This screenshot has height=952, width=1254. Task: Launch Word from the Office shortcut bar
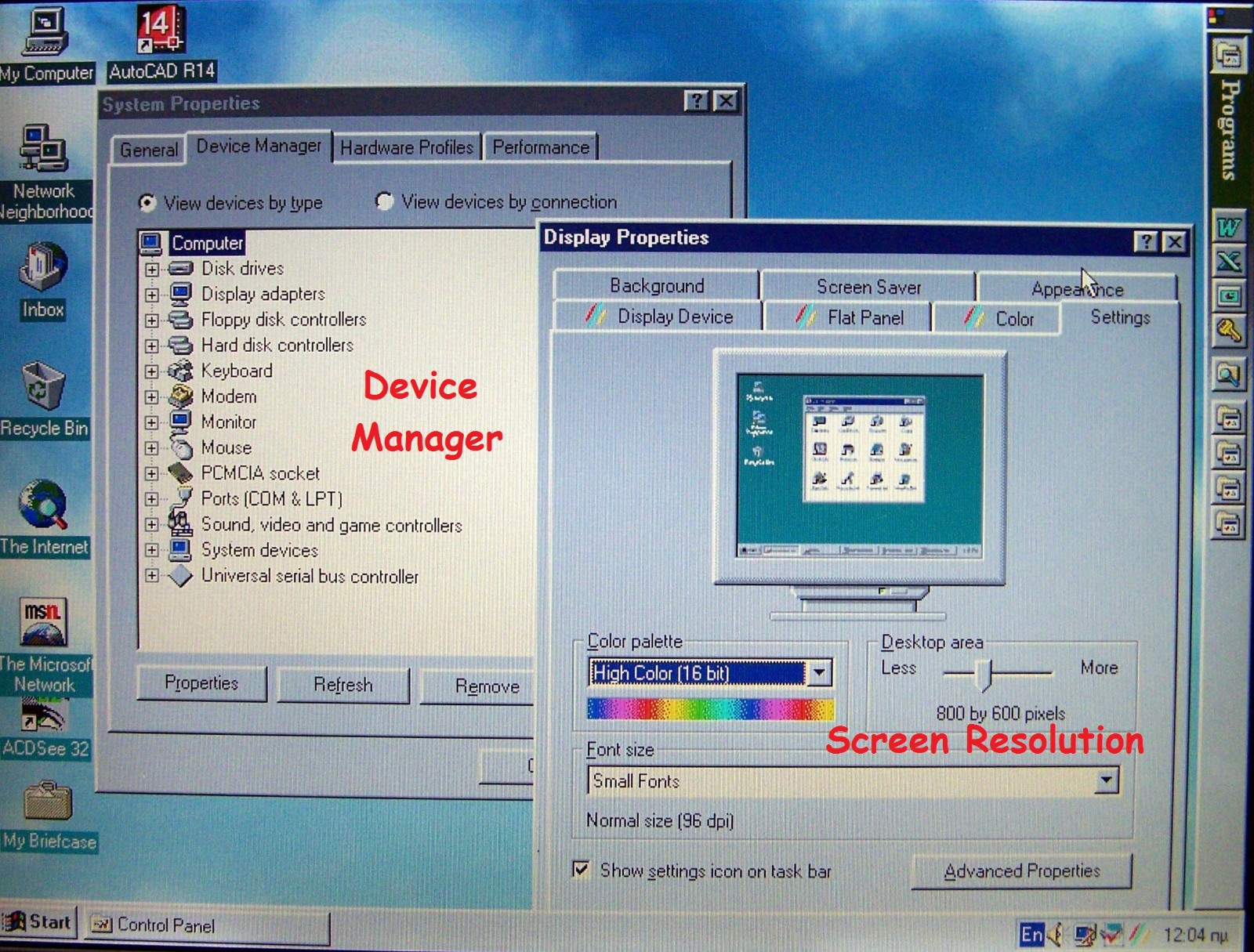click(1228, 226)
